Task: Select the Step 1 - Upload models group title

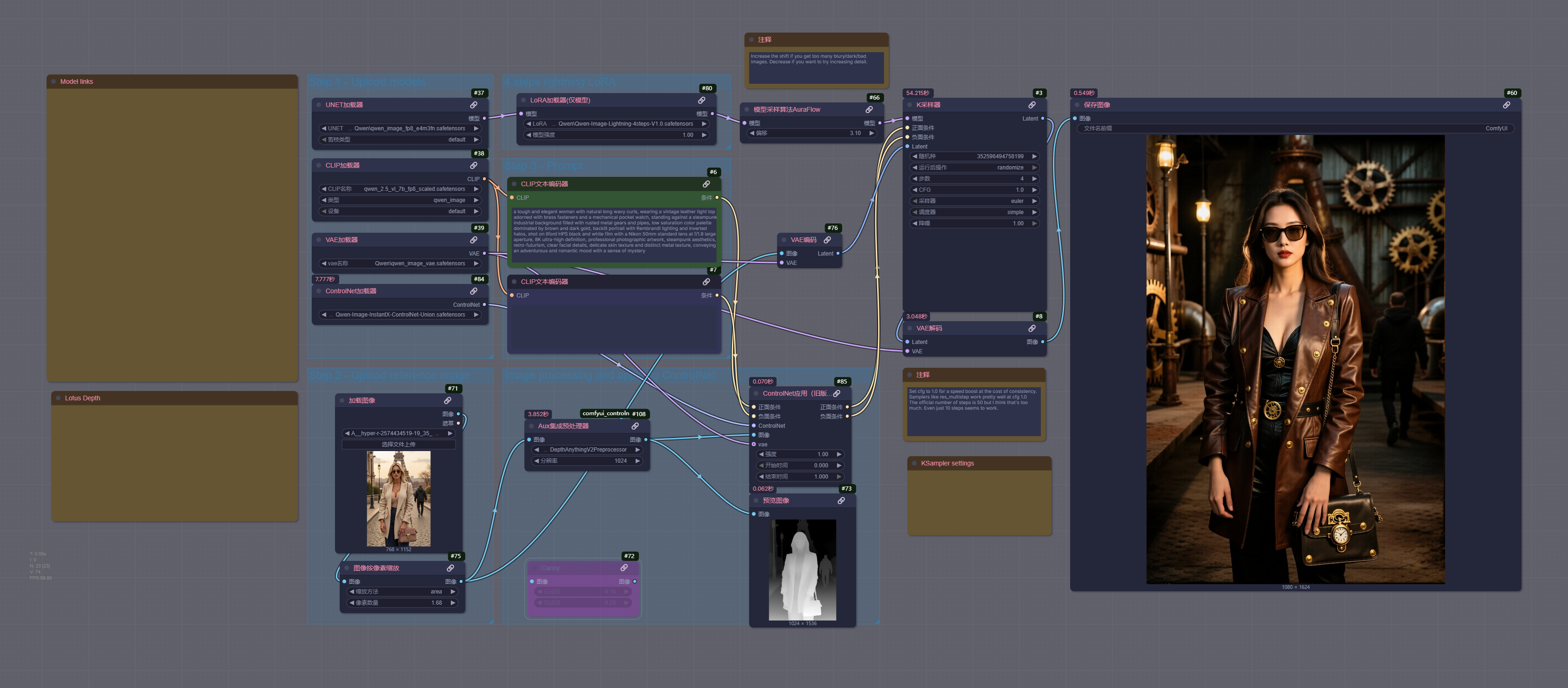Action: pyautogui.click(x=367, y=82)
